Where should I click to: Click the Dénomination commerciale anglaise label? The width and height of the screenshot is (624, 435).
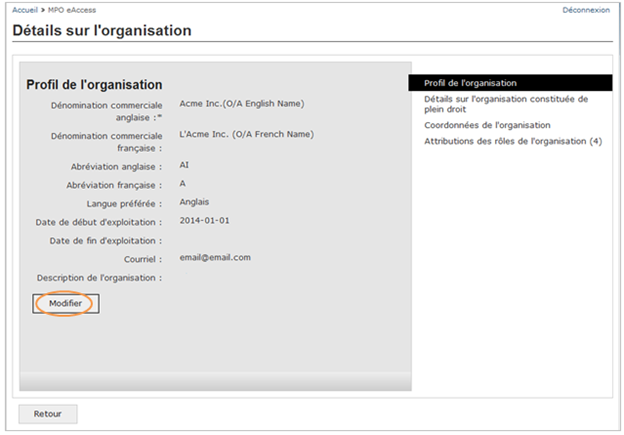[107, 111]
